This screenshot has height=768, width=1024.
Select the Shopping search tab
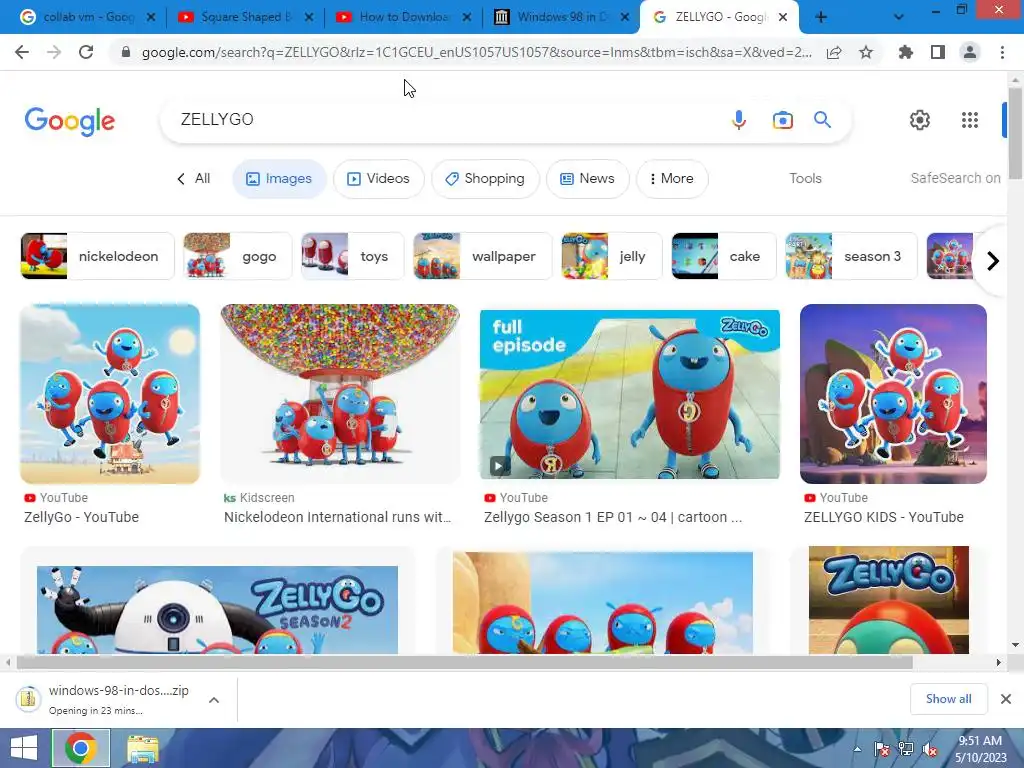click(x=485, y=178)
